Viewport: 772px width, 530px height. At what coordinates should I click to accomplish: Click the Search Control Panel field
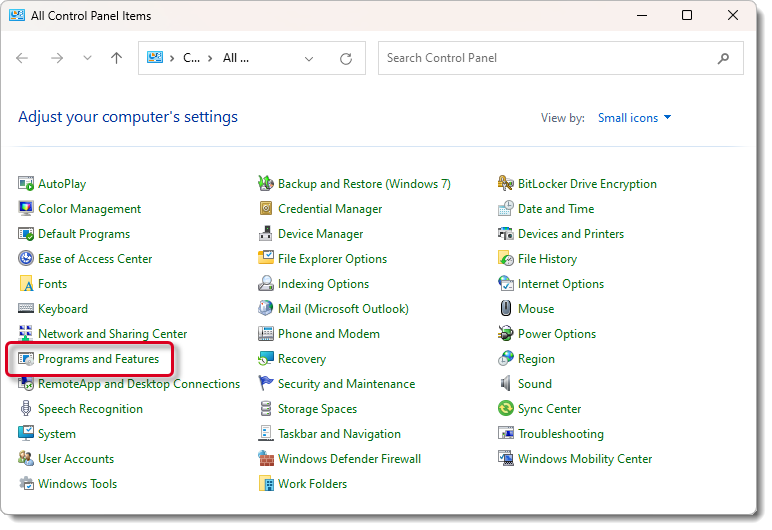tap(548, 58)
